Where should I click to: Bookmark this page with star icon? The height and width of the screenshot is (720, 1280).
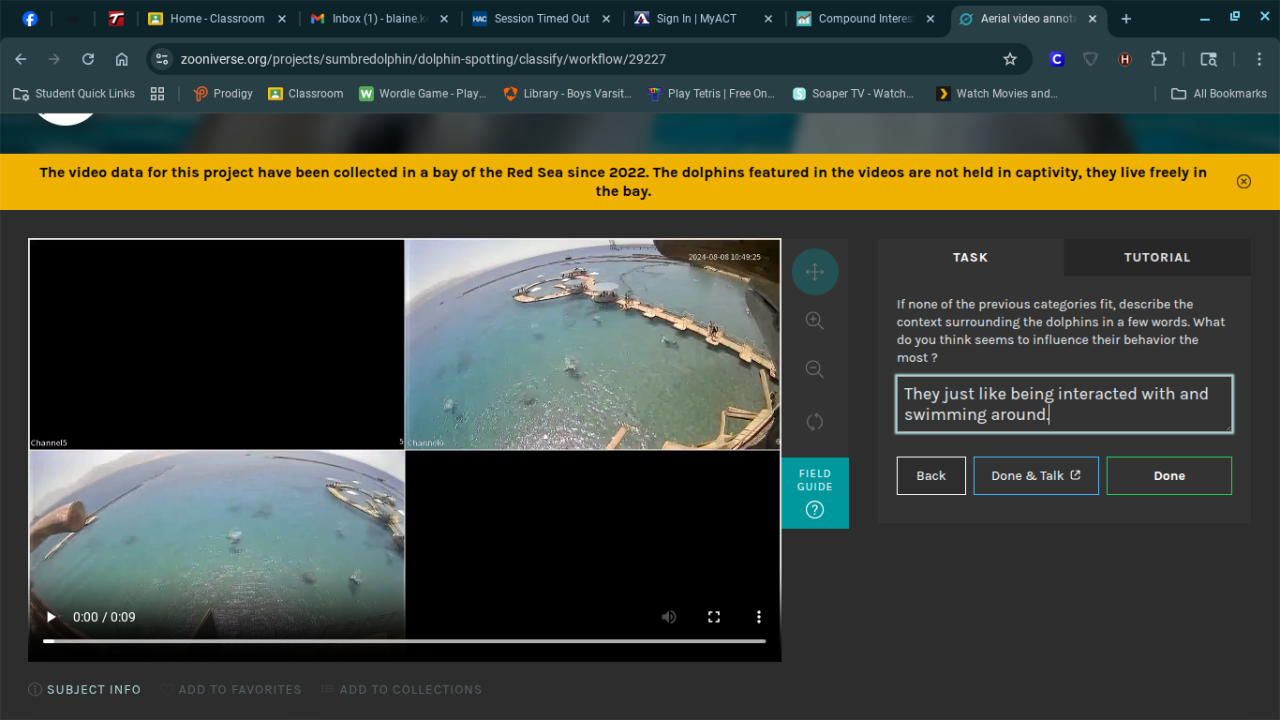coord(1010,59)
